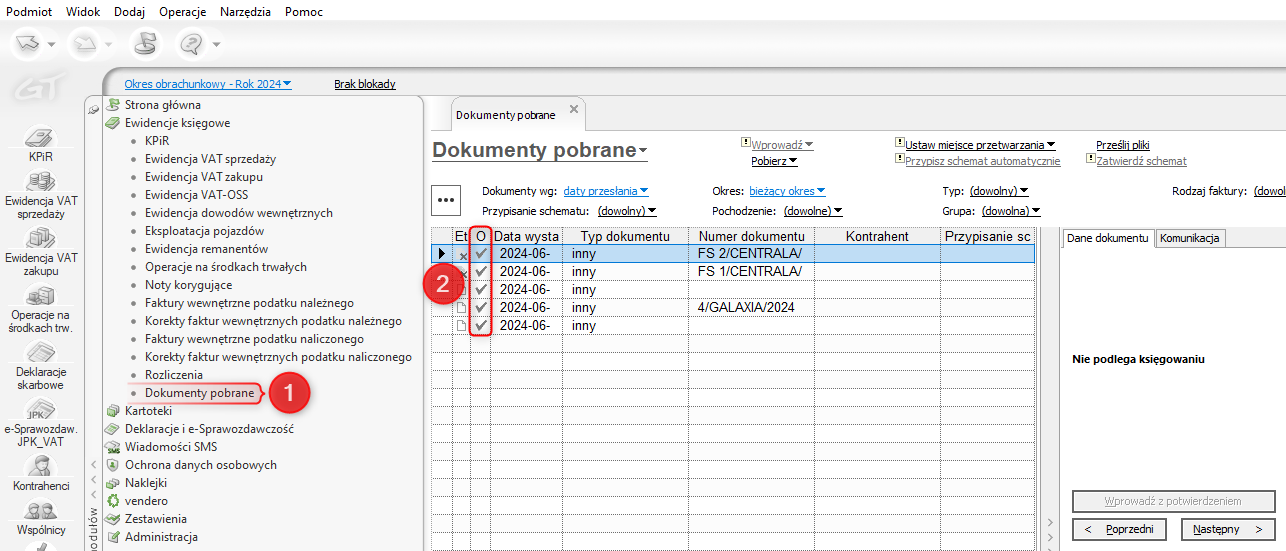Expand the Pobierz dropdown
The image size is (1286, 551).
[x=774, y=161]
